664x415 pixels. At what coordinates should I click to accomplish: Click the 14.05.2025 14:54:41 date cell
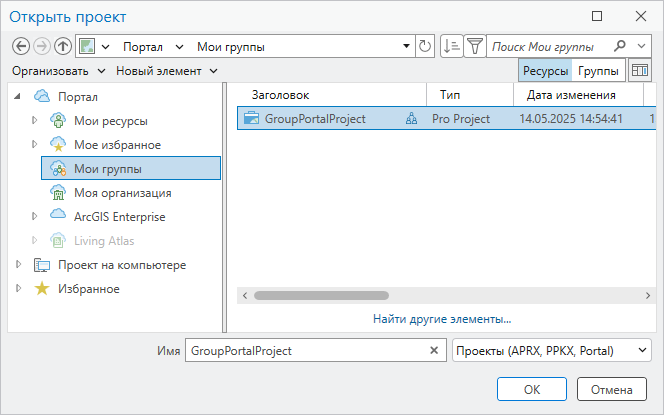click(571, 119)
